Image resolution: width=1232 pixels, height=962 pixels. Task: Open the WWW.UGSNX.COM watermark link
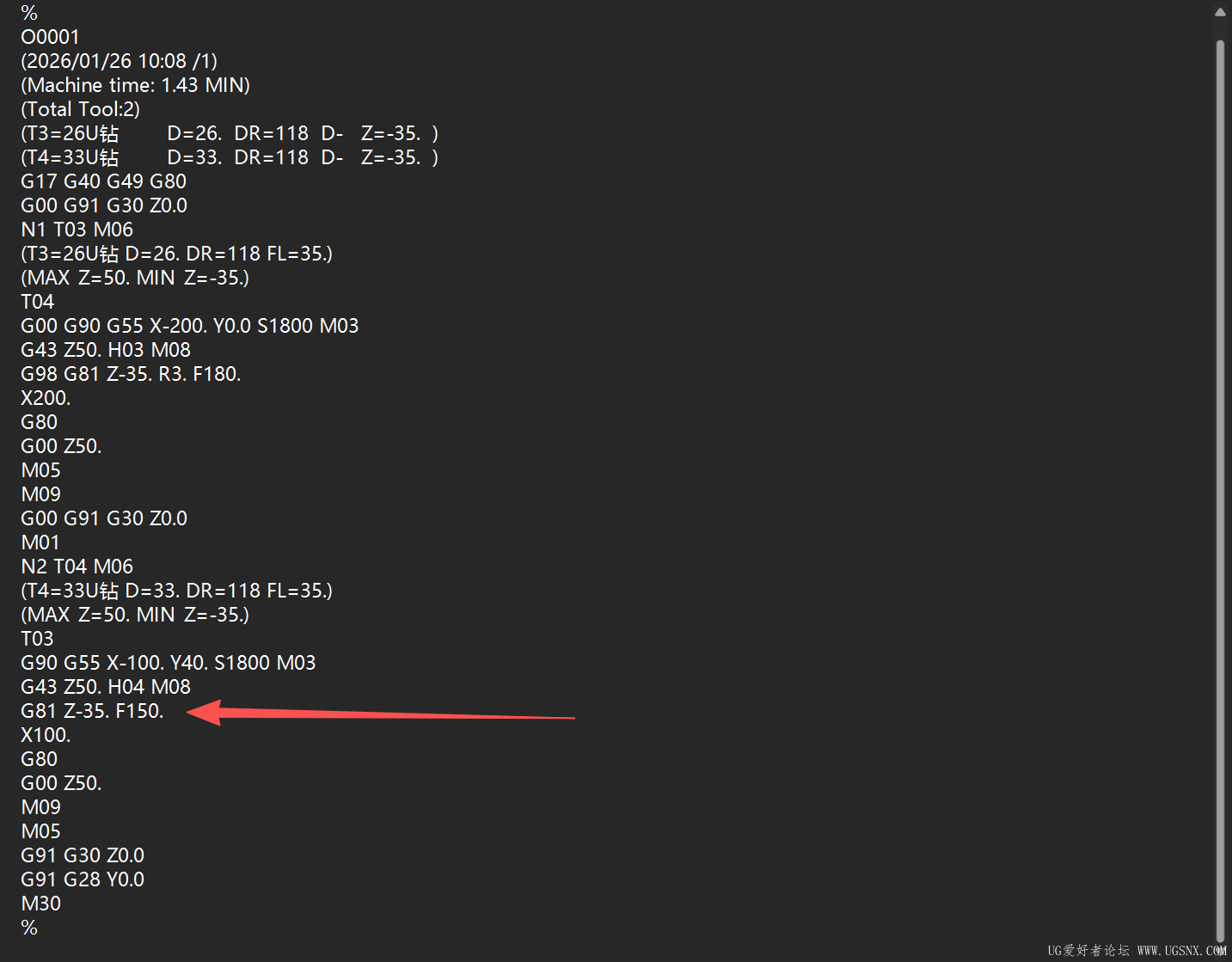[1181, 950]
